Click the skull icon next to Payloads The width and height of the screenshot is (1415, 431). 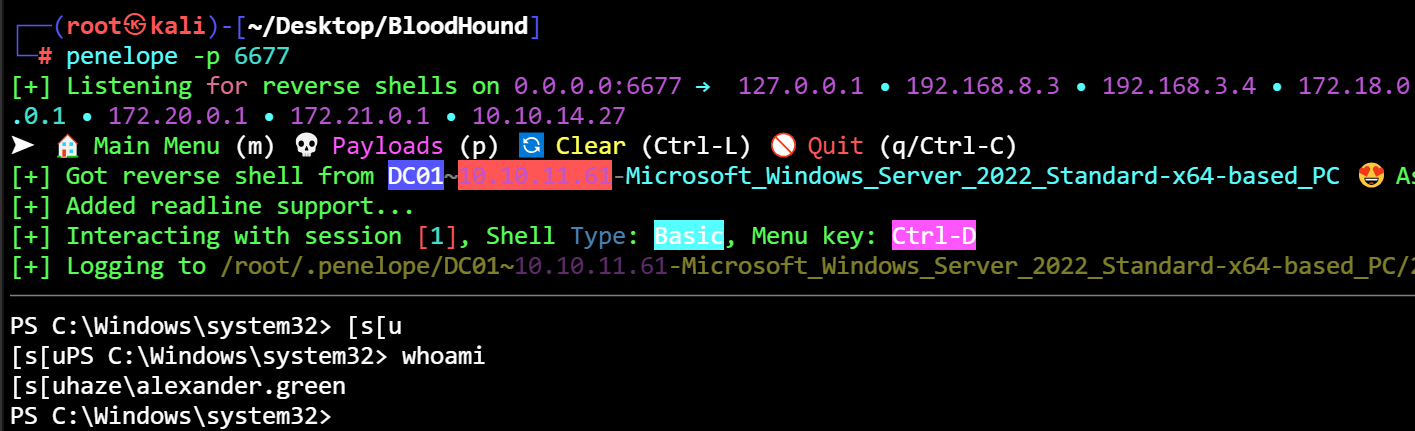(307, 146)
